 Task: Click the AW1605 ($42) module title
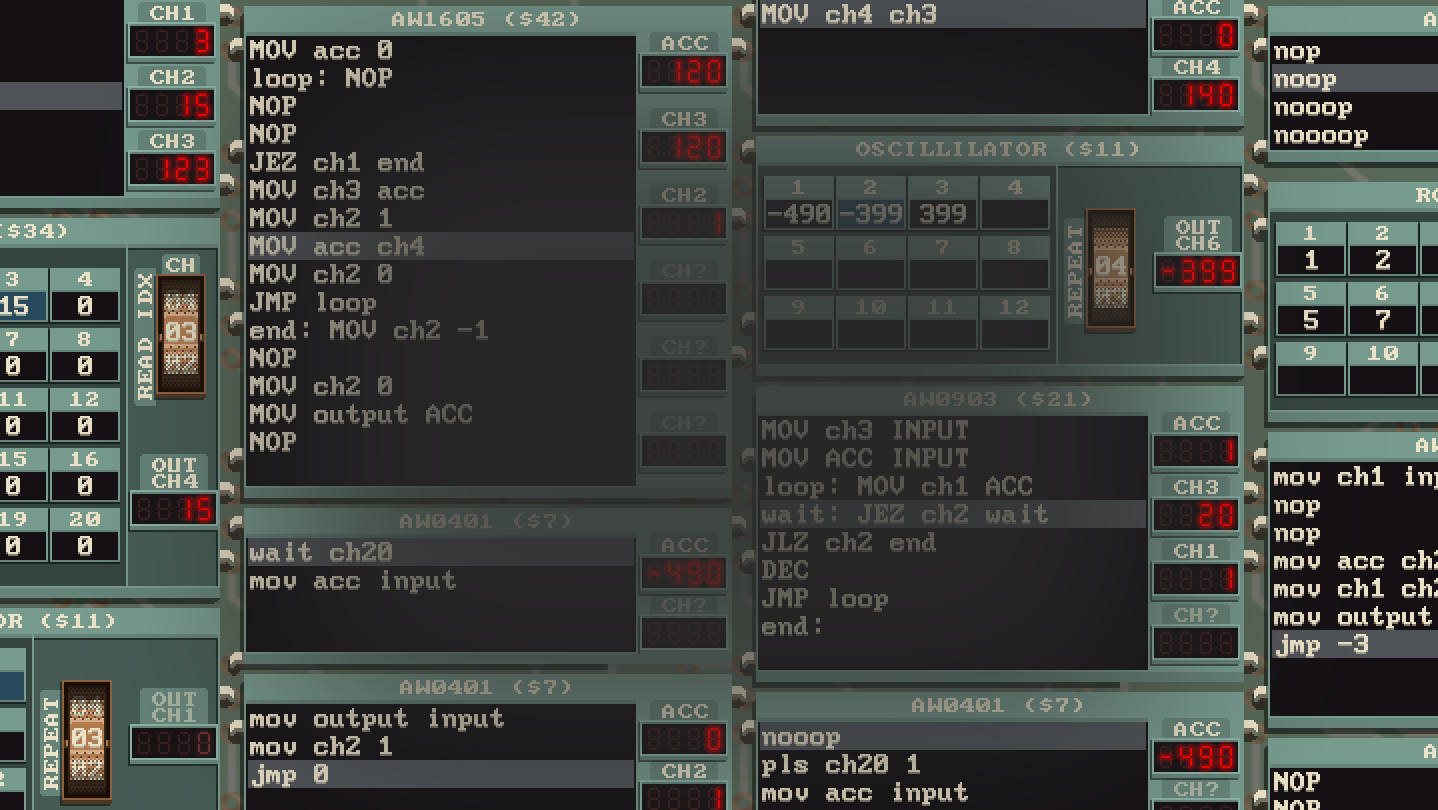[x=485, y=19]
